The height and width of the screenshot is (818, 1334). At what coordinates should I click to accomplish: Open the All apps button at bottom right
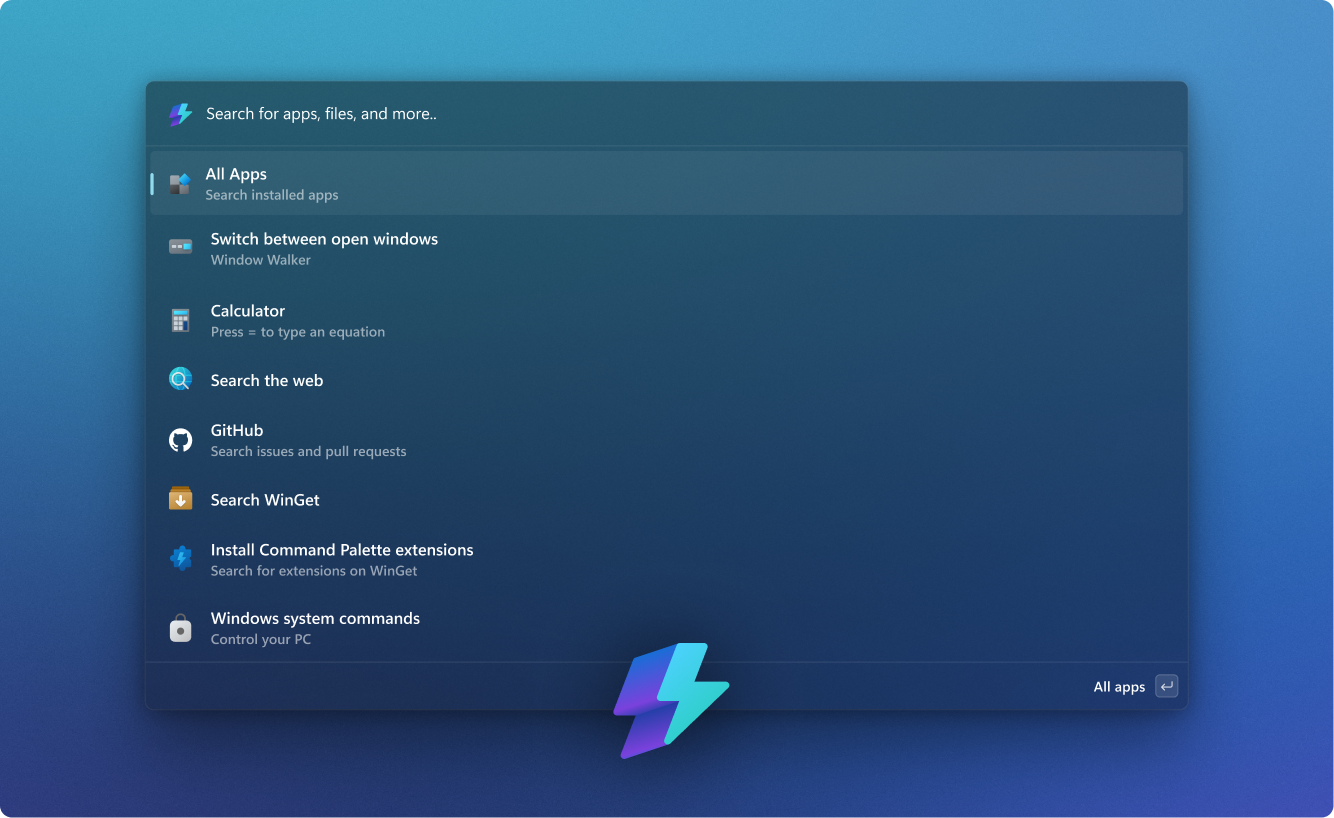pyautogui.click(x=1119, y=686)
